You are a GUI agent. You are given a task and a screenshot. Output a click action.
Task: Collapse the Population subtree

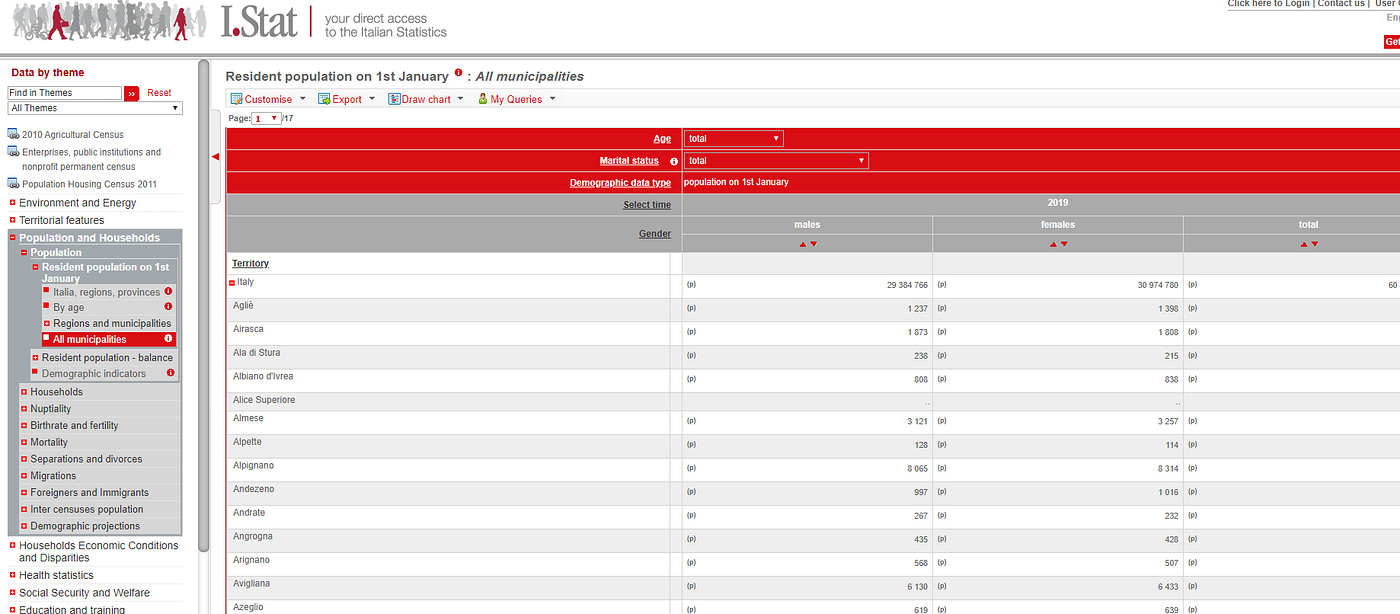click(24, 253)
